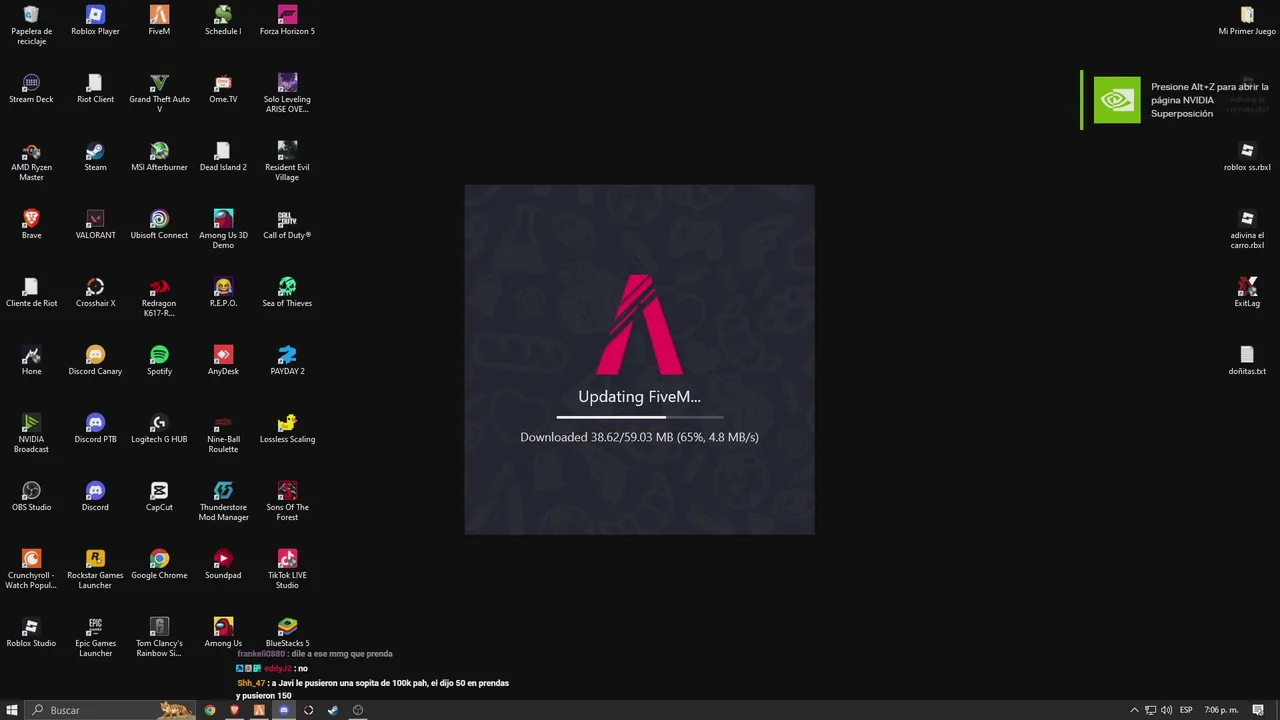The height and width of the screenshot is (720, 1280).
Task: Click Sons Of The Forest shortcut
Action: coord(287,501)
